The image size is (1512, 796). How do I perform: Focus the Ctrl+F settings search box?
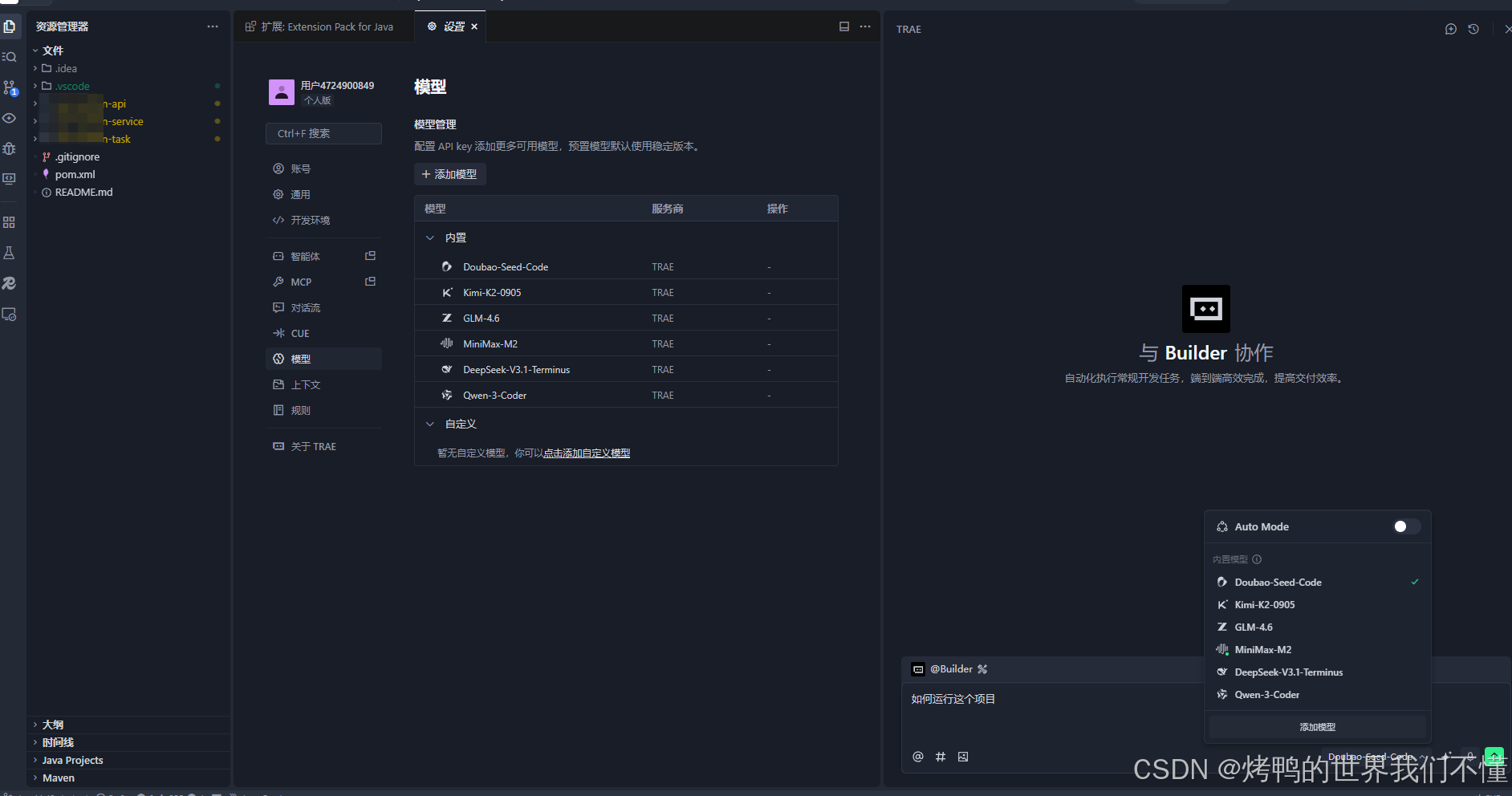pos(323,133)
